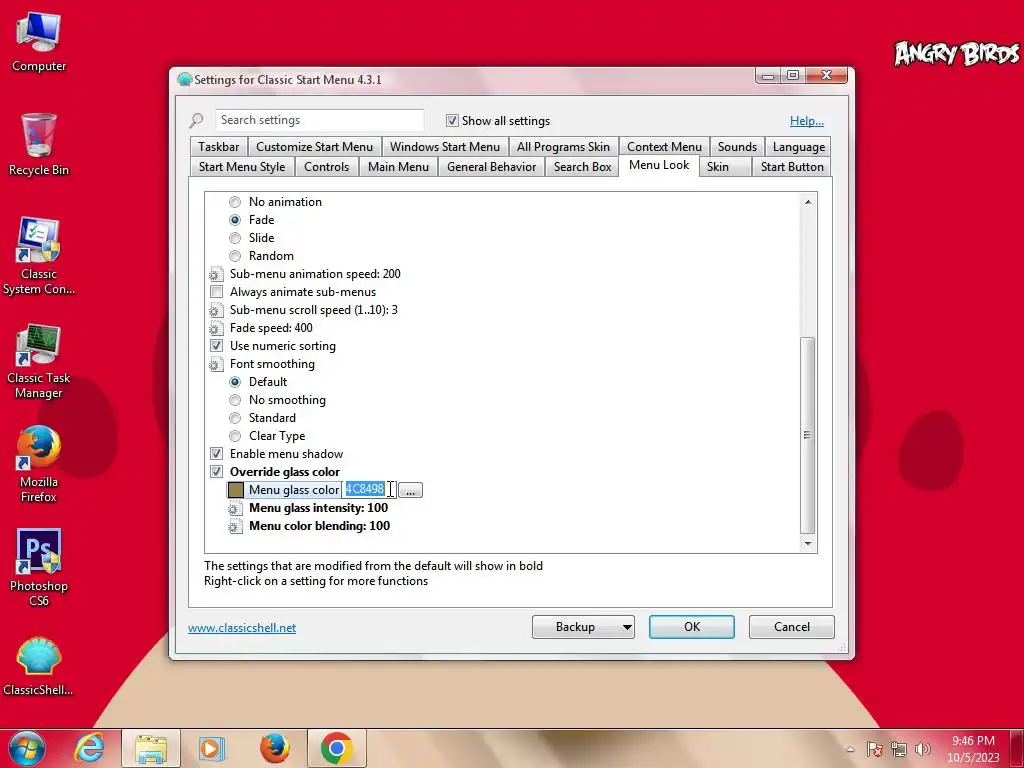The height and width of the screenshot is (768, 1024).
Task: Uncheck Show all settings
Action: [452, 120]
